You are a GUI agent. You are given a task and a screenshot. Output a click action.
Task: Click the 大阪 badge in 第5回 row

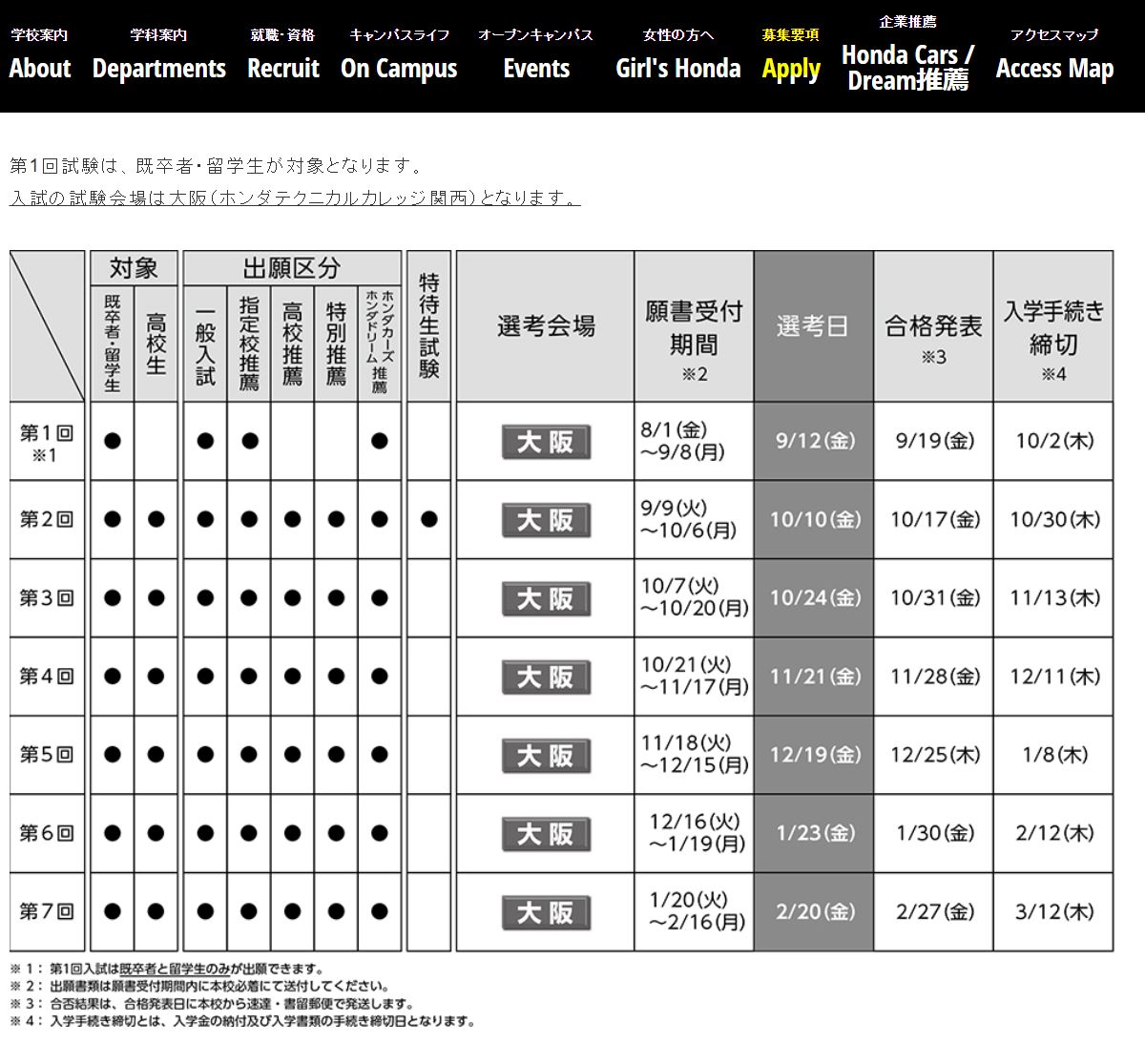(546, 756)
